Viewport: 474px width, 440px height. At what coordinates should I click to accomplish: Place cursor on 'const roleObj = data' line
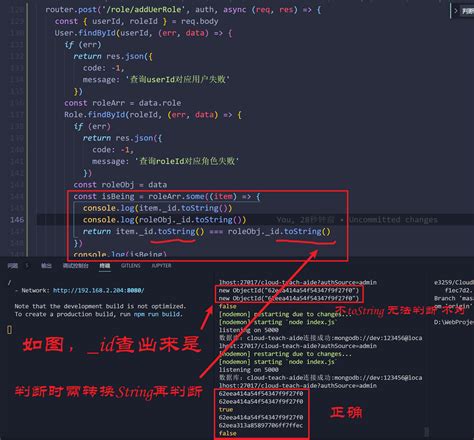(x=120, y=185)
